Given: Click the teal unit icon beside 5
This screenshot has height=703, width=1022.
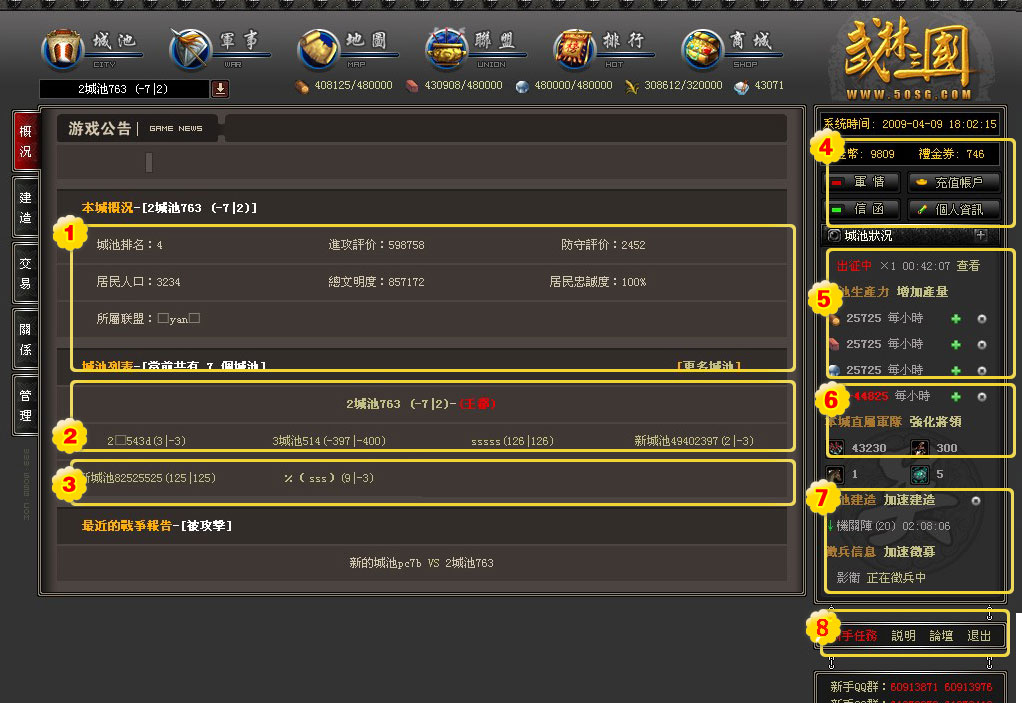Looking at the screenshot, I should click(920, 474).
